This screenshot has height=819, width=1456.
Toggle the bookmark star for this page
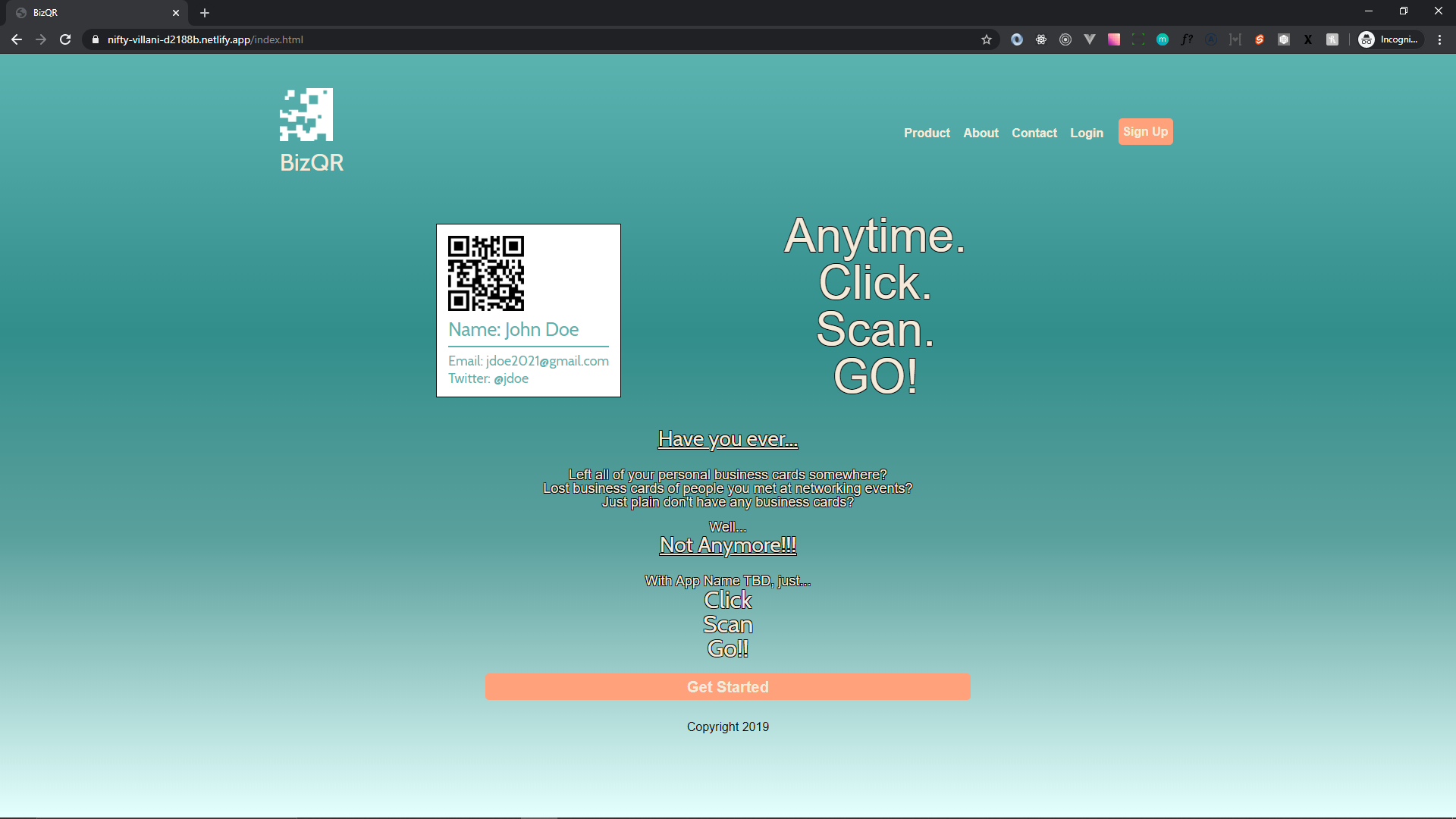(987, 39)
